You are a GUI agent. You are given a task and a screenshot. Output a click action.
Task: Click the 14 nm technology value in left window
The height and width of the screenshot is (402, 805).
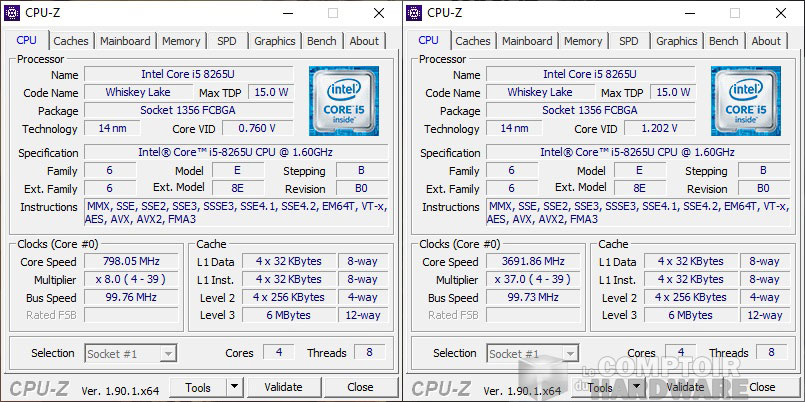pos(112,128)
